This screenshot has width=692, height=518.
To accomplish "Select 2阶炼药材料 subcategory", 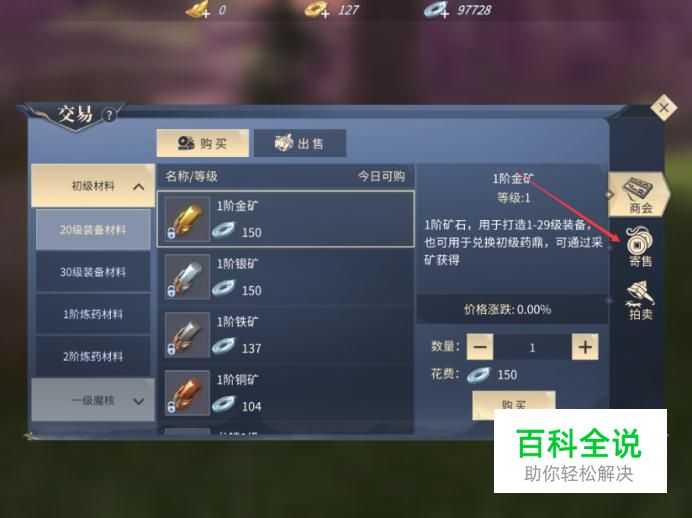I will (93, 357).
